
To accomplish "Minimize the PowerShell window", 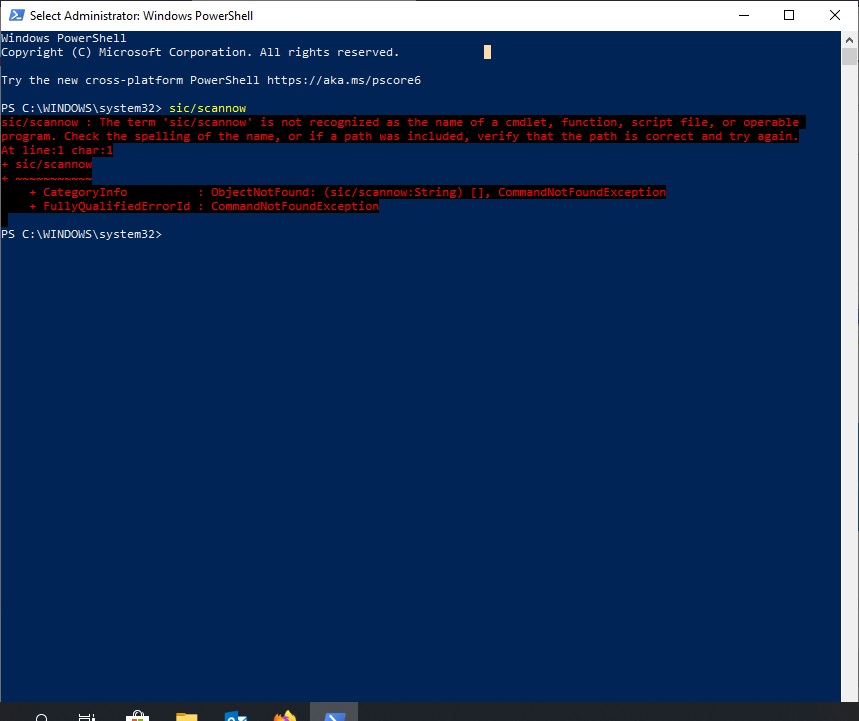I will (743, 15).
